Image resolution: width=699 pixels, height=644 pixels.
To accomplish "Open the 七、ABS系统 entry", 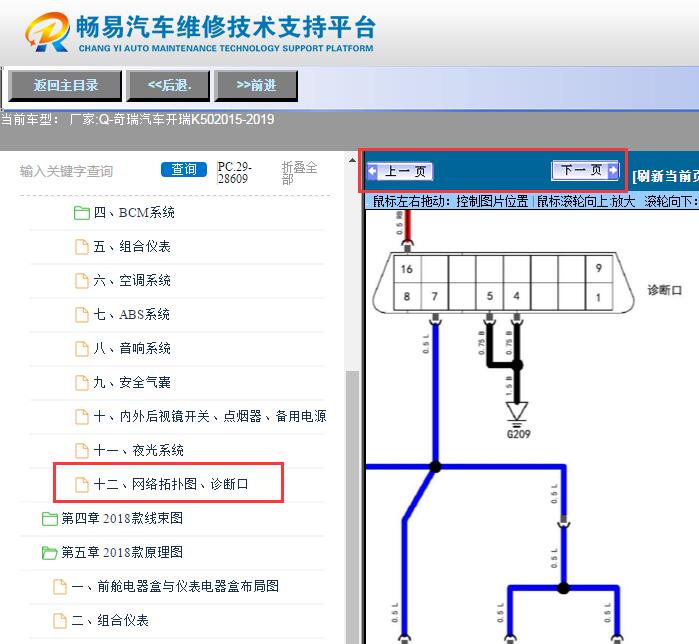I will (132, 314).
